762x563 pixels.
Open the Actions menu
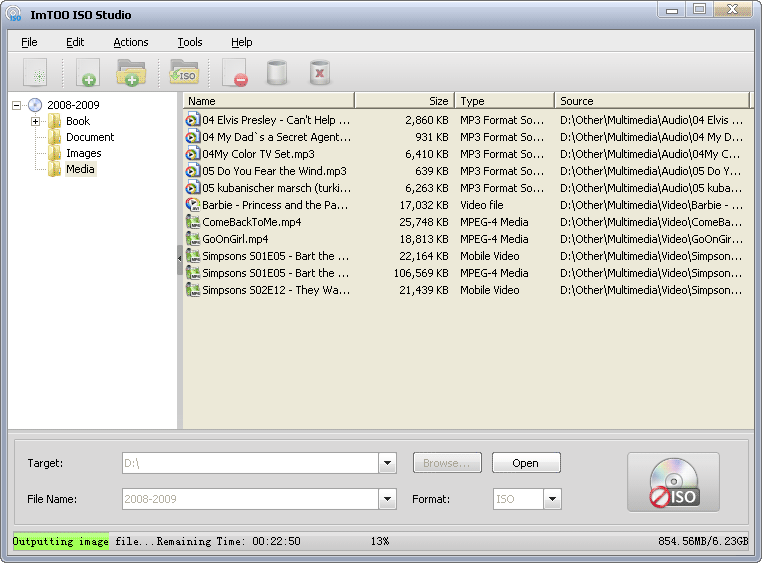point(131,42)
